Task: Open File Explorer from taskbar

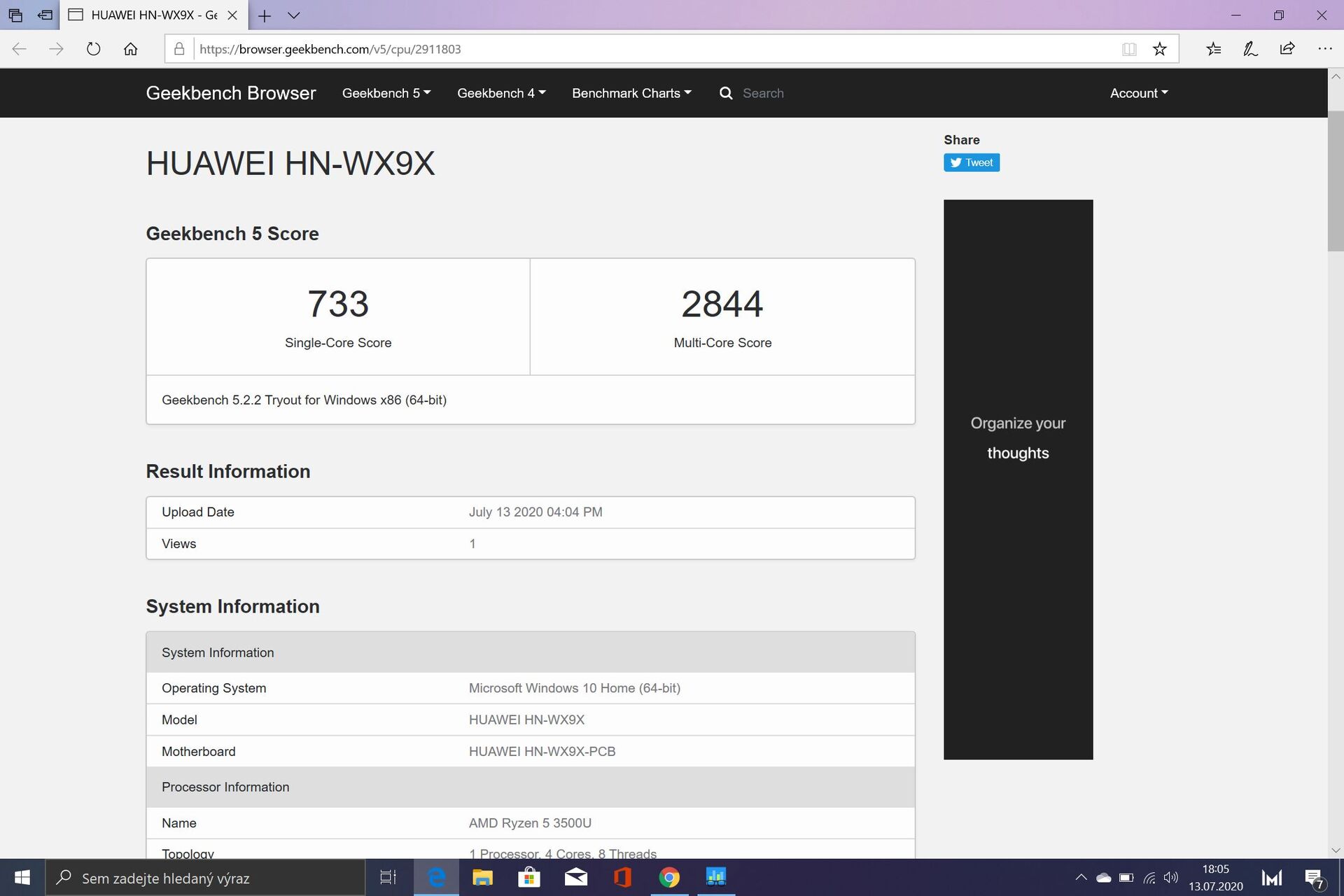Action: tap(482, 877)
